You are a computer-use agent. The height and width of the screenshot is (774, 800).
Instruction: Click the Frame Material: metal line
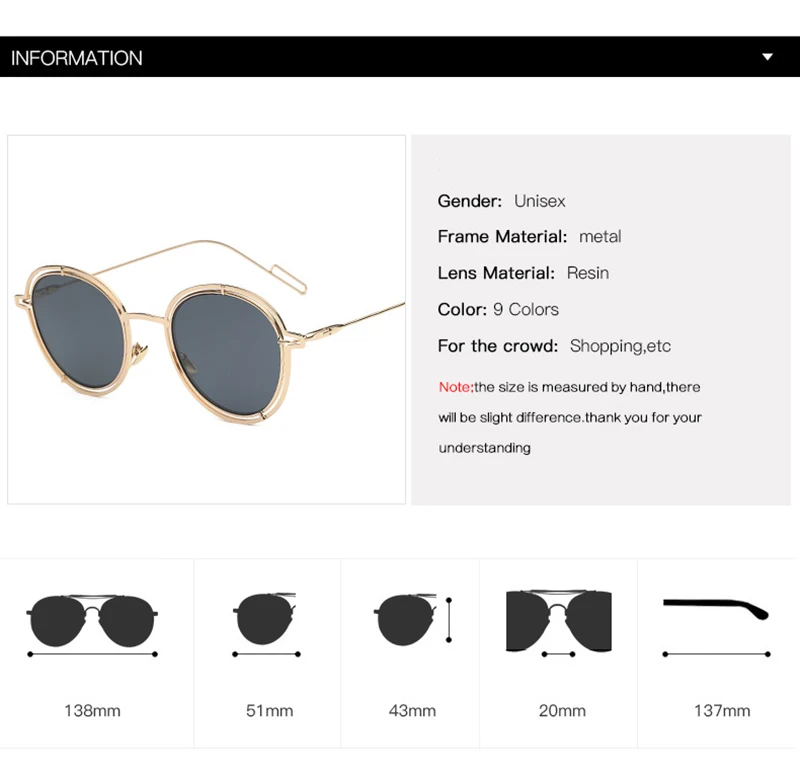(x=530, y=237)
